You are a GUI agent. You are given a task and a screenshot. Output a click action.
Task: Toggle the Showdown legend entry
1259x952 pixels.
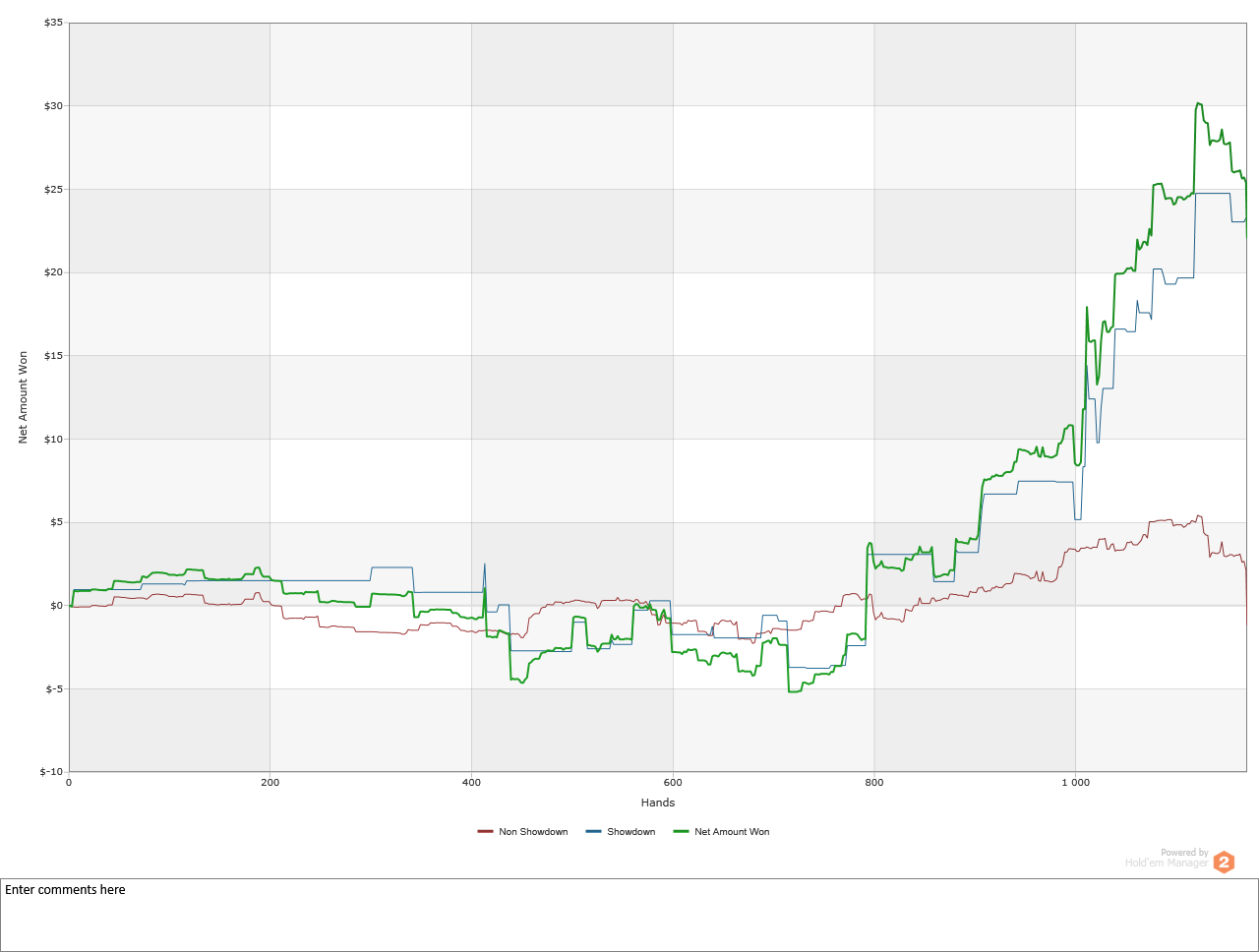click(621, 832)
